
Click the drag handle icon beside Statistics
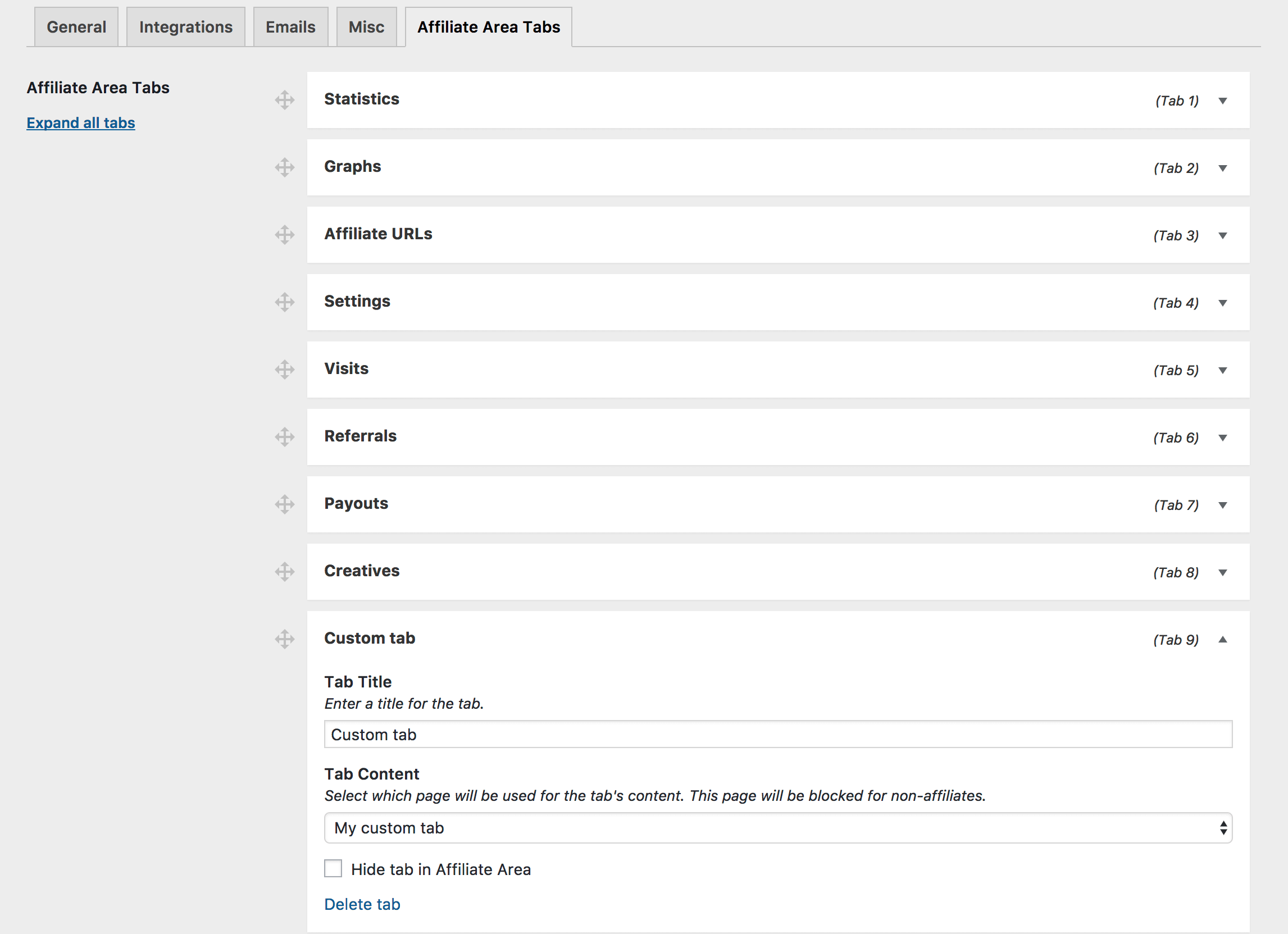click(x=285, y=100)
